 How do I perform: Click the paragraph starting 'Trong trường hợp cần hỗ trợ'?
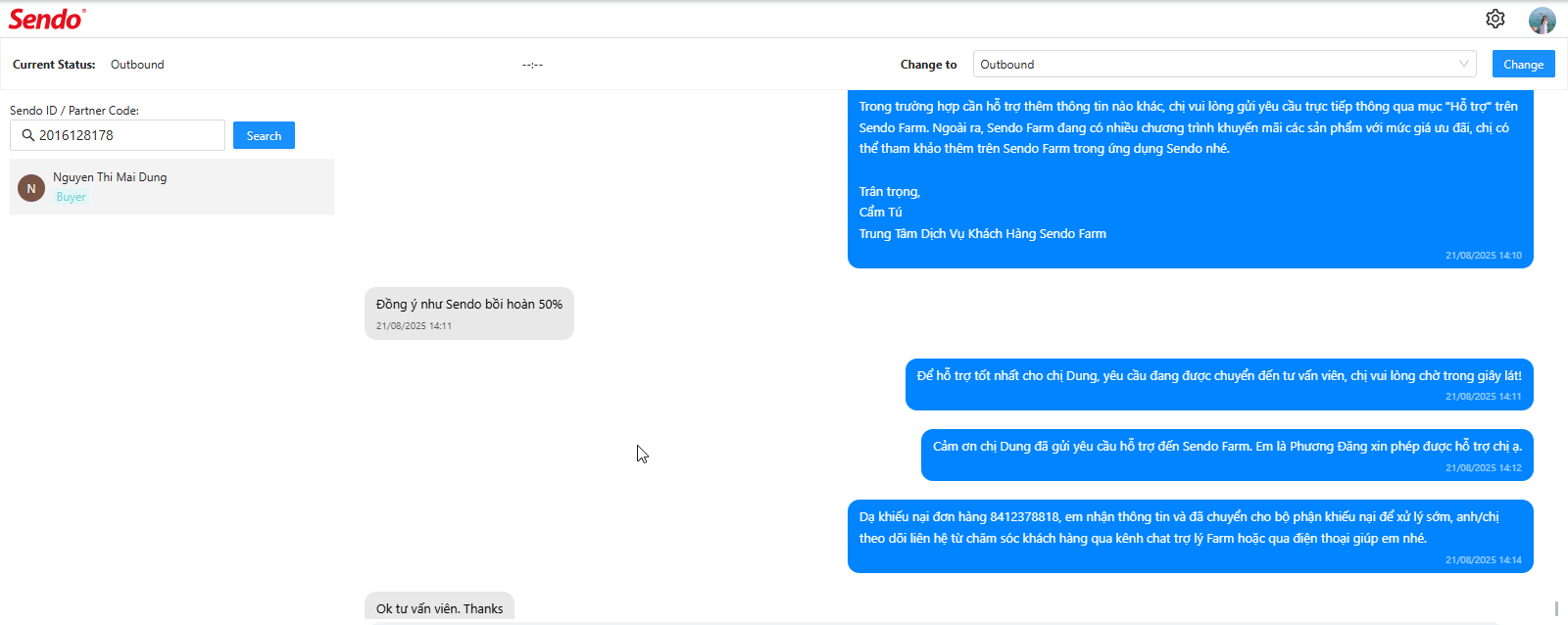(x=1188, y=127)
